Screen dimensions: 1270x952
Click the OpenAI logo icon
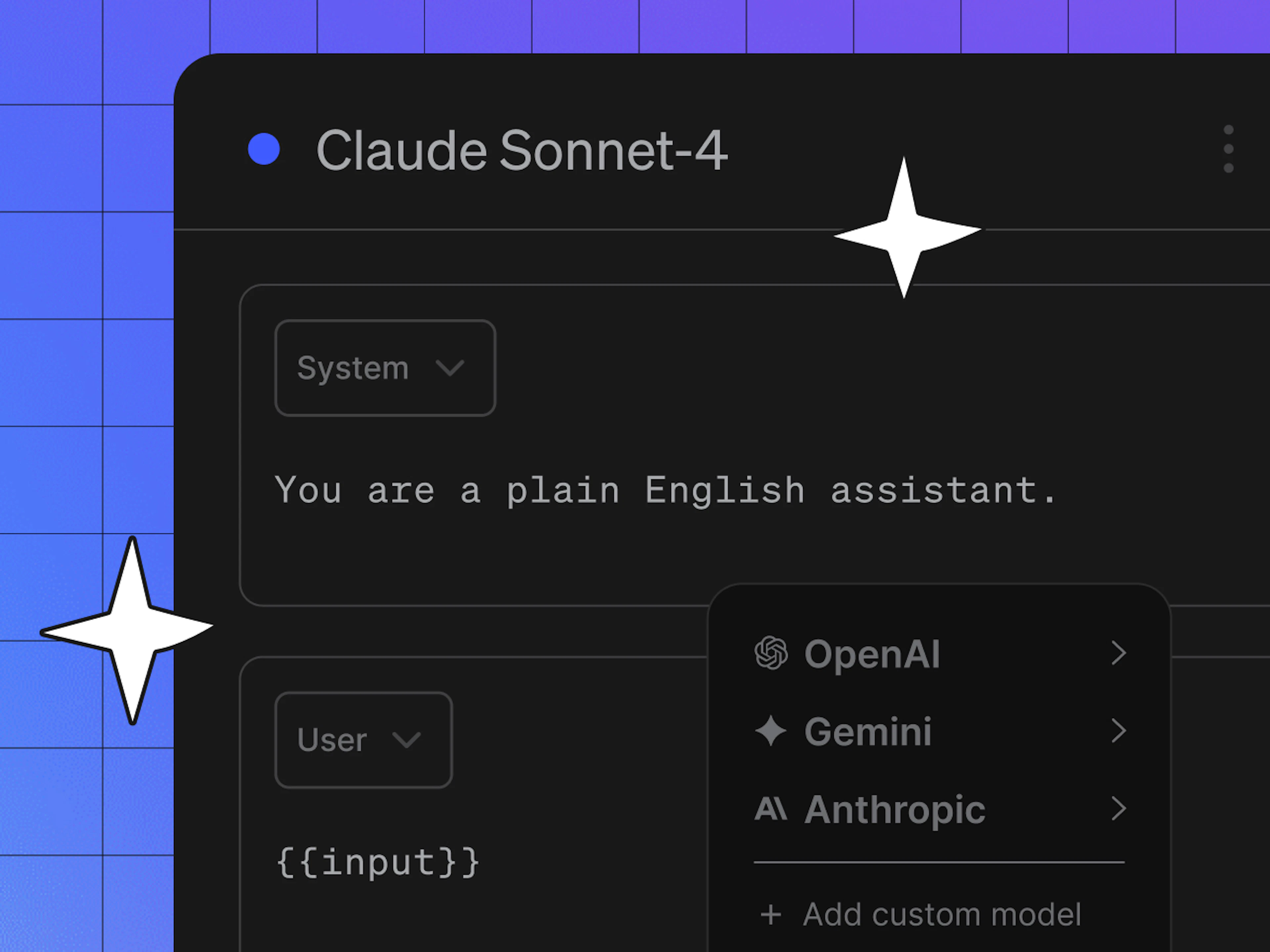771,653
